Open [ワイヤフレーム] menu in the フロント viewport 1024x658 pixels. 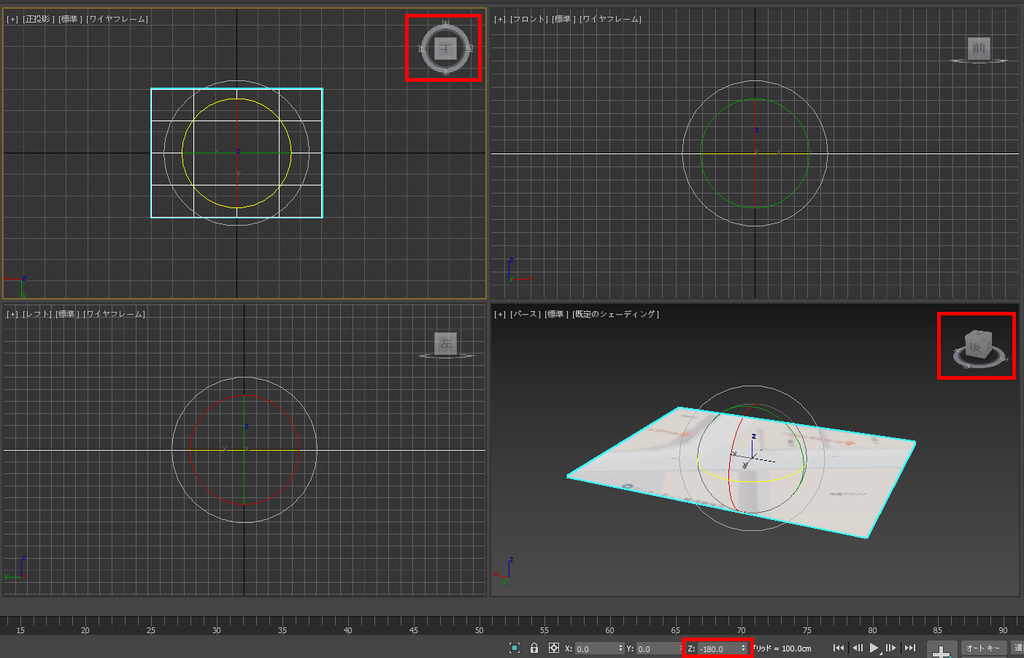(x=611, y=19)
